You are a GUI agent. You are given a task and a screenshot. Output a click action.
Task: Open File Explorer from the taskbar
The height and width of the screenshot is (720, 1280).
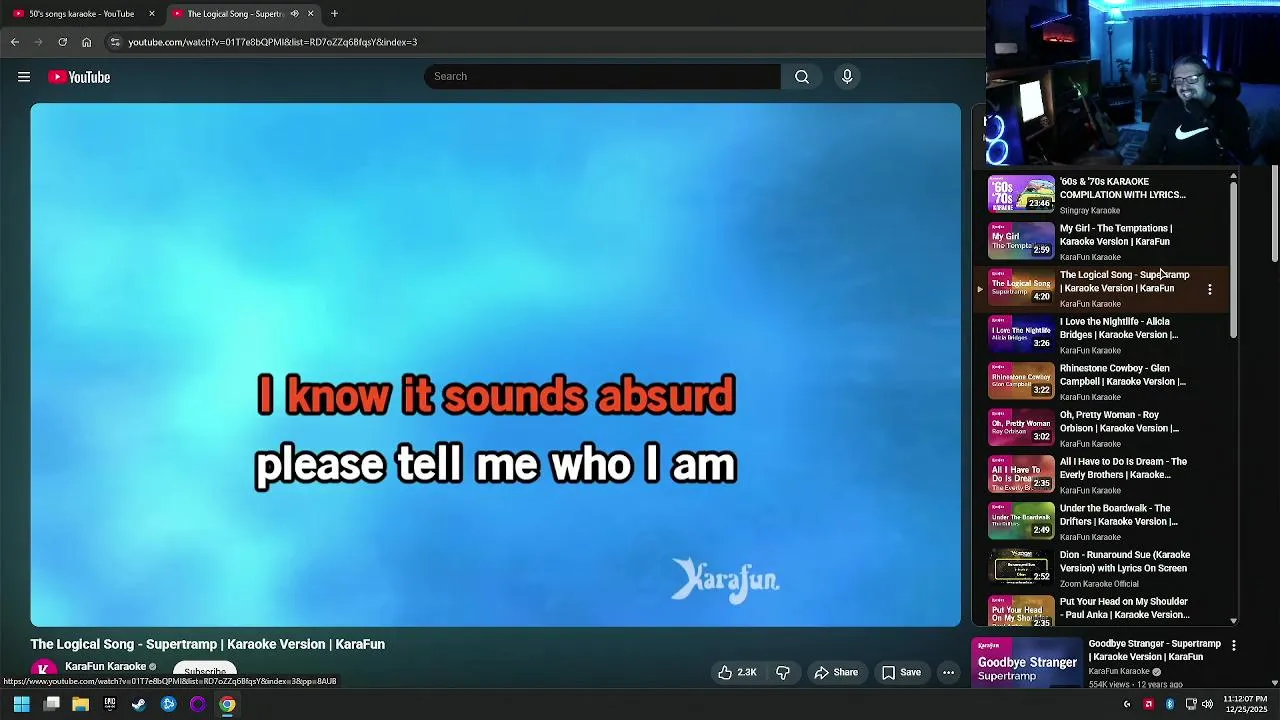tap(80, 704)
